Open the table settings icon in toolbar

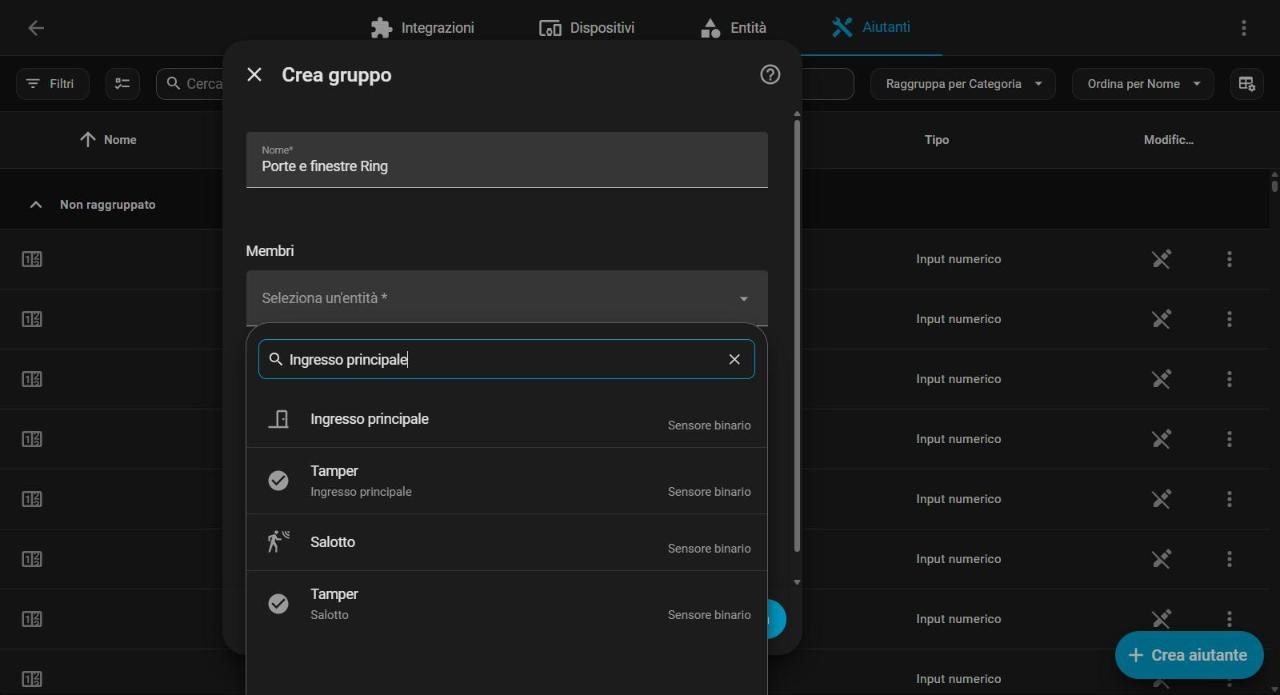pyautogui.click(x=1246, y=84)
